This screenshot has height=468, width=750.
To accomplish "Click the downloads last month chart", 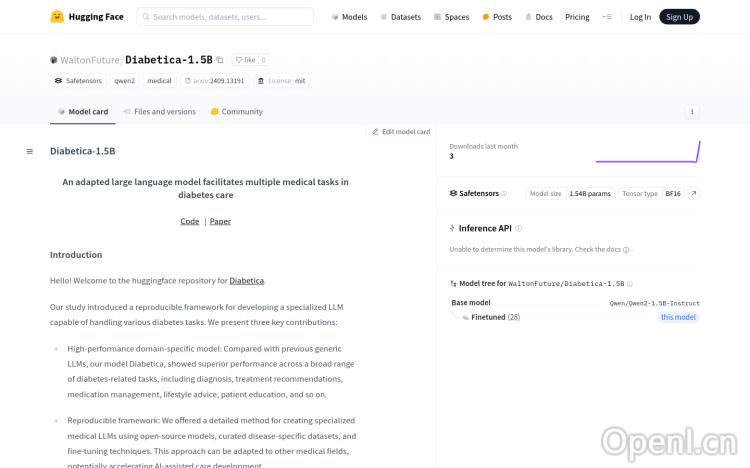I will click(647, 152).
